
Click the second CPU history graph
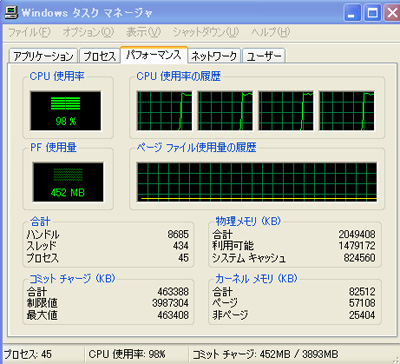(225, 111)
